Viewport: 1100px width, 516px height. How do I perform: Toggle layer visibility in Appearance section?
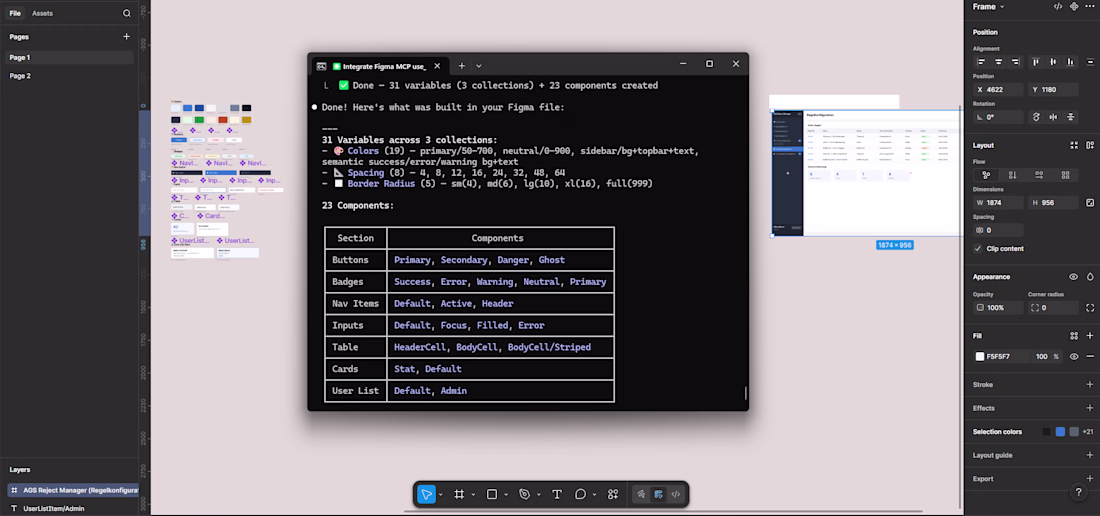[x=1073, y=277]
